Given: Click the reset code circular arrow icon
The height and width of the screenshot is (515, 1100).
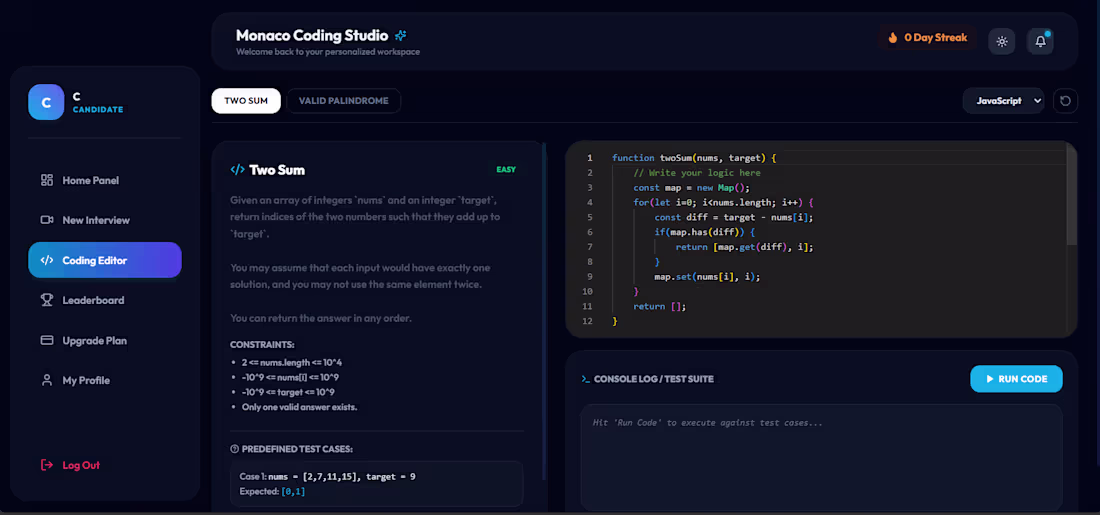Looking at the screenshot, I should (1065, 101).
